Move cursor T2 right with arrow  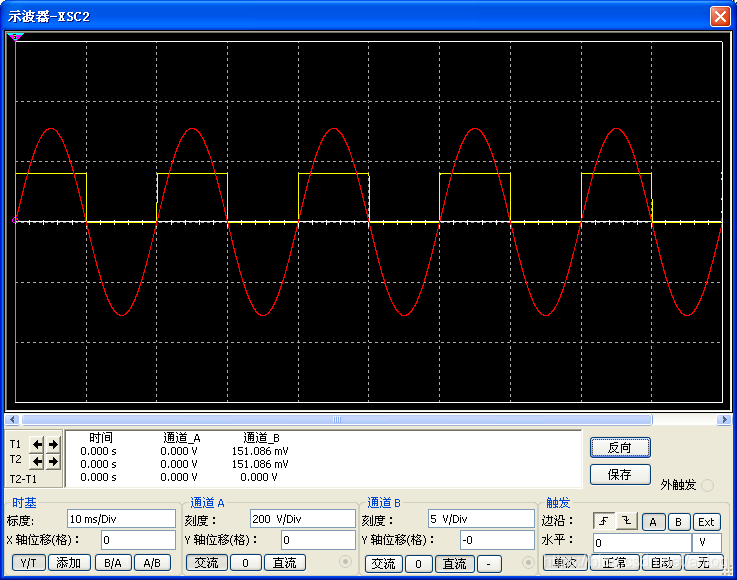[54, 462]
